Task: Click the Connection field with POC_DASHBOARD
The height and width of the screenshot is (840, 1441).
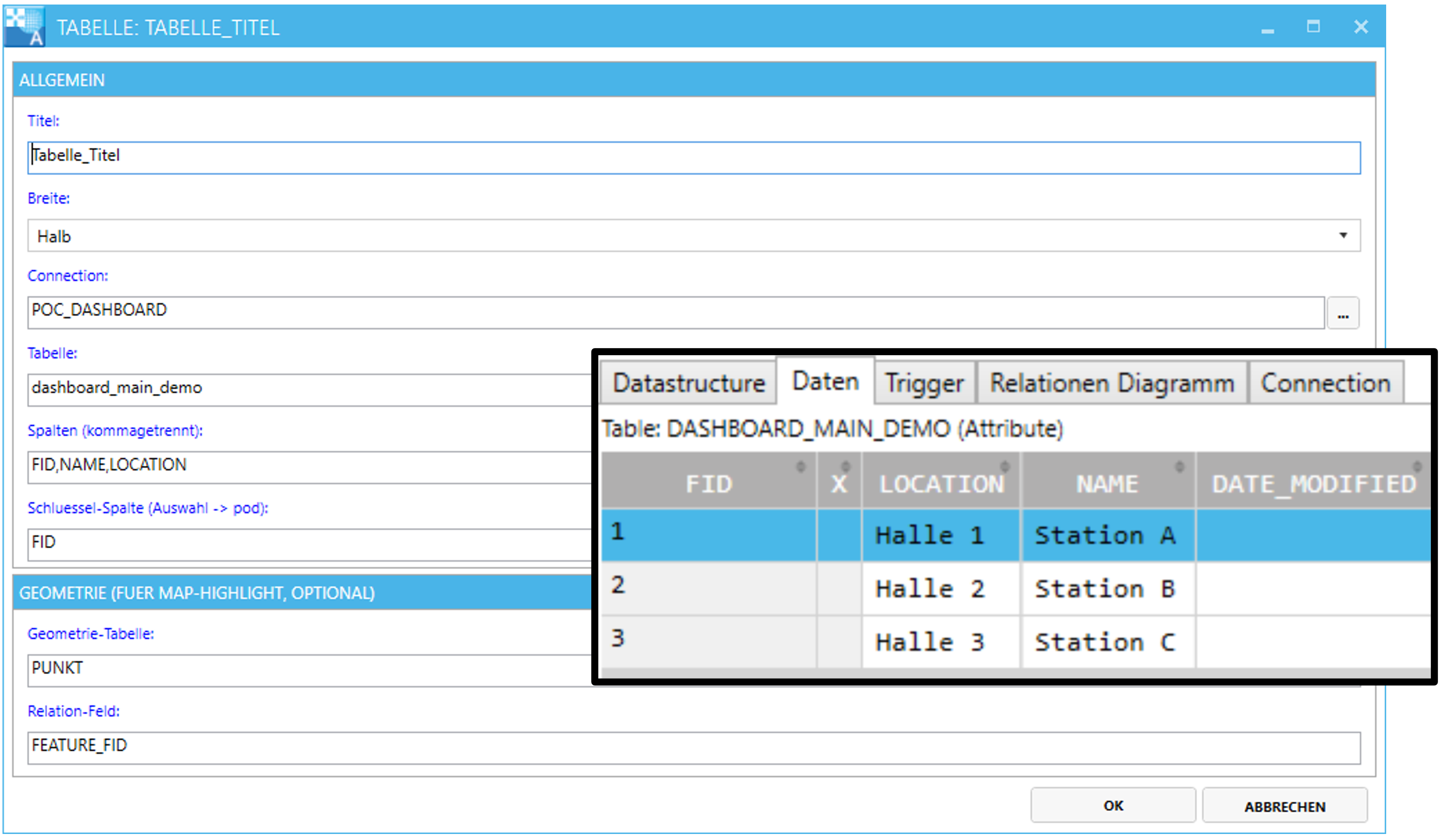Action: (x=676, y=313)
